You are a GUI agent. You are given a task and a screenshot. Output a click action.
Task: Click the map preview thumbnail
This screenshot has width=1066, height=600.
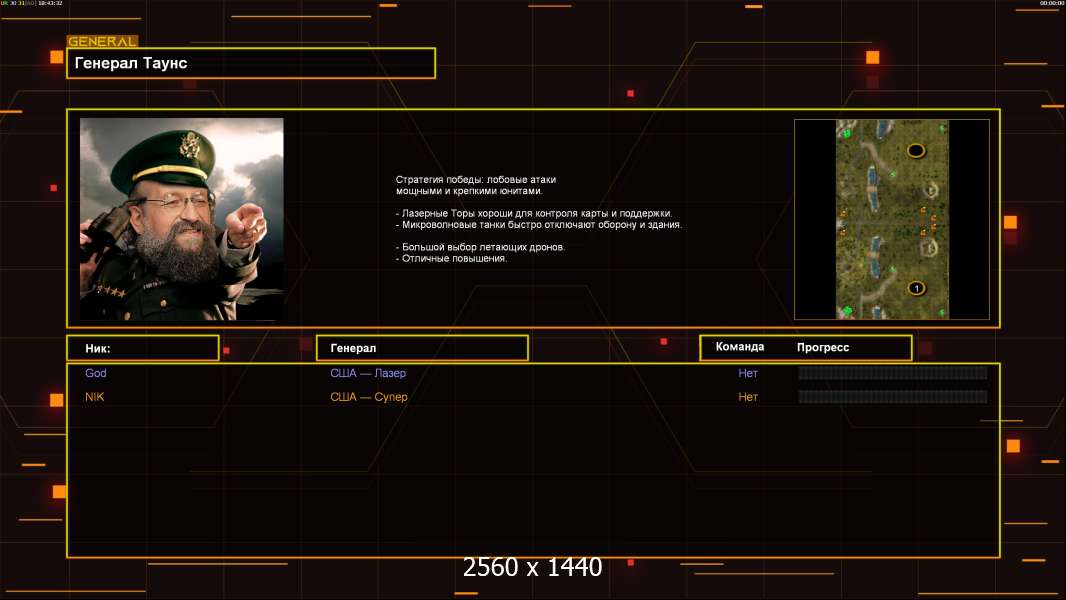click(x=891, y=219)
